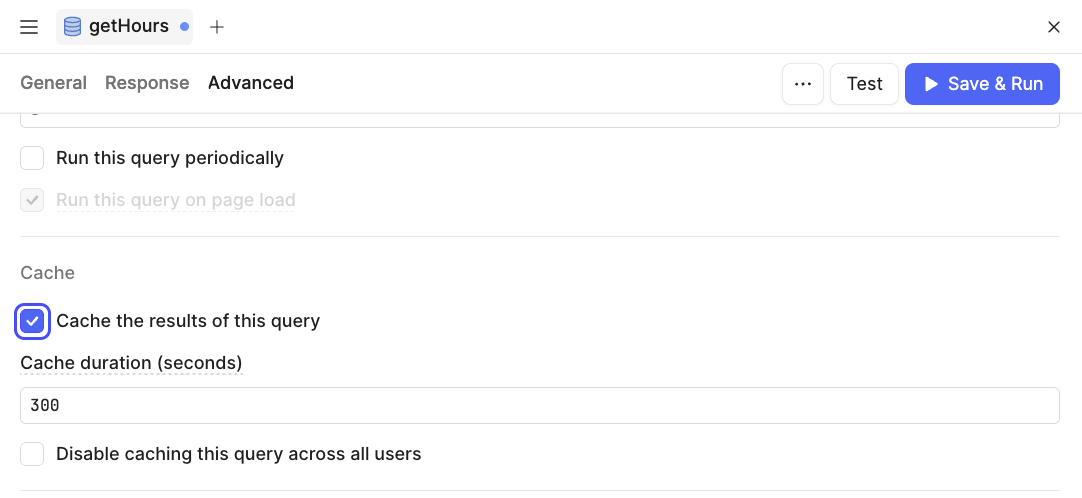Screen dimensions: 1082x498
Task: Click the database icon on getHours tab
Action: pos(74,27)
